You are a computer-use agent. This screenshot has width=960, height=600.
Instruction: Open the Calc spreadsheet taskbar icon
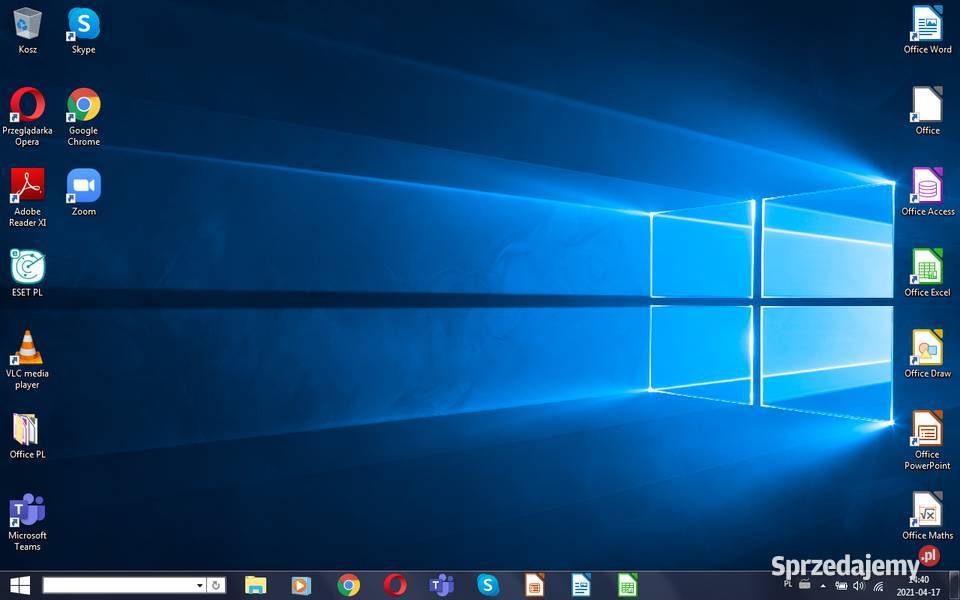(x=627, y=585)
